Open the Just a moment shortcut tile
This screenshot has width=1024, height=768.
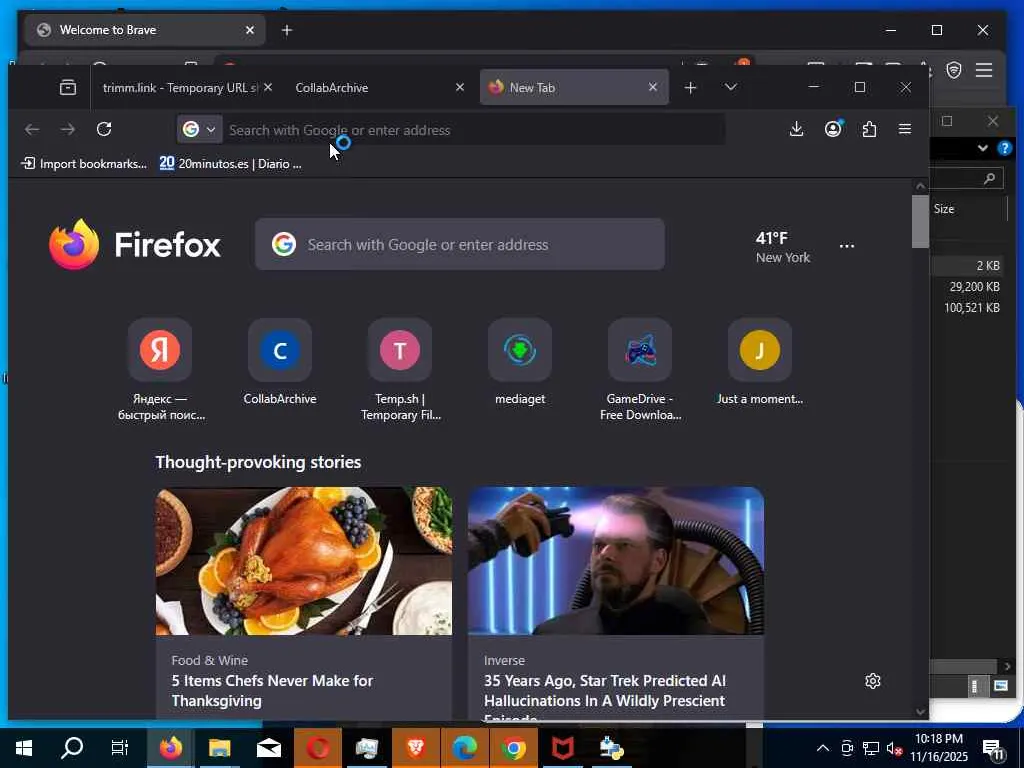760,362
